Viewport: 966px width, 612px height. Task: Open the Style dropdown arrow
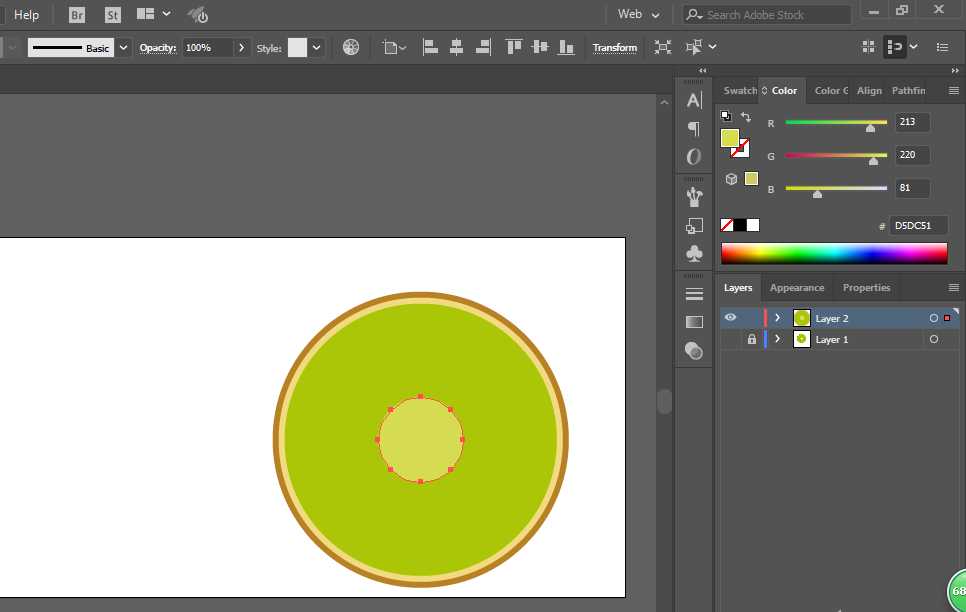coord(317,47)
